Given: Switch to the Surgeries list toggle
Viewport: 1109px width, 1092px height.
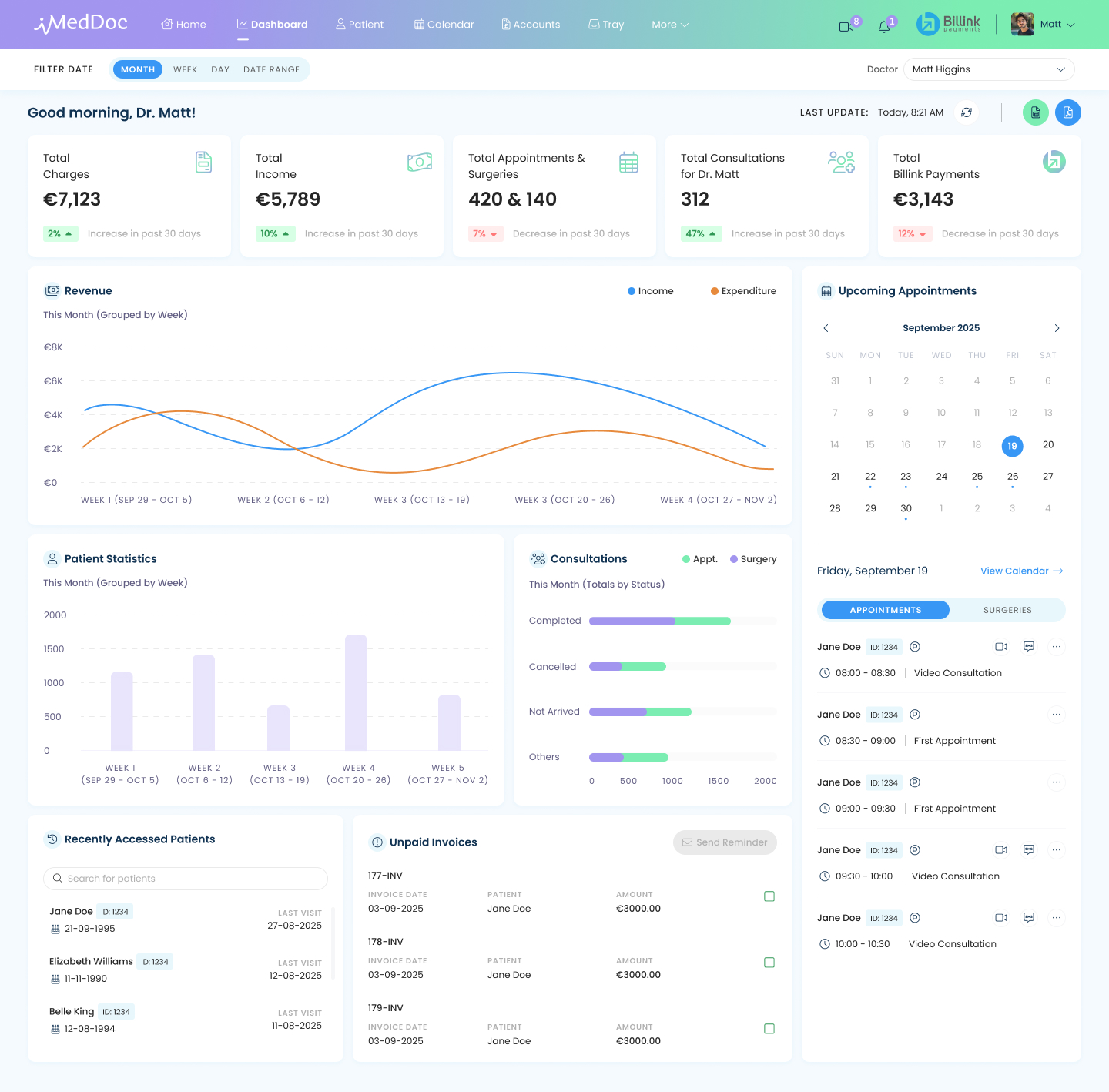Looking at the screenshot, I should 1007,610.
